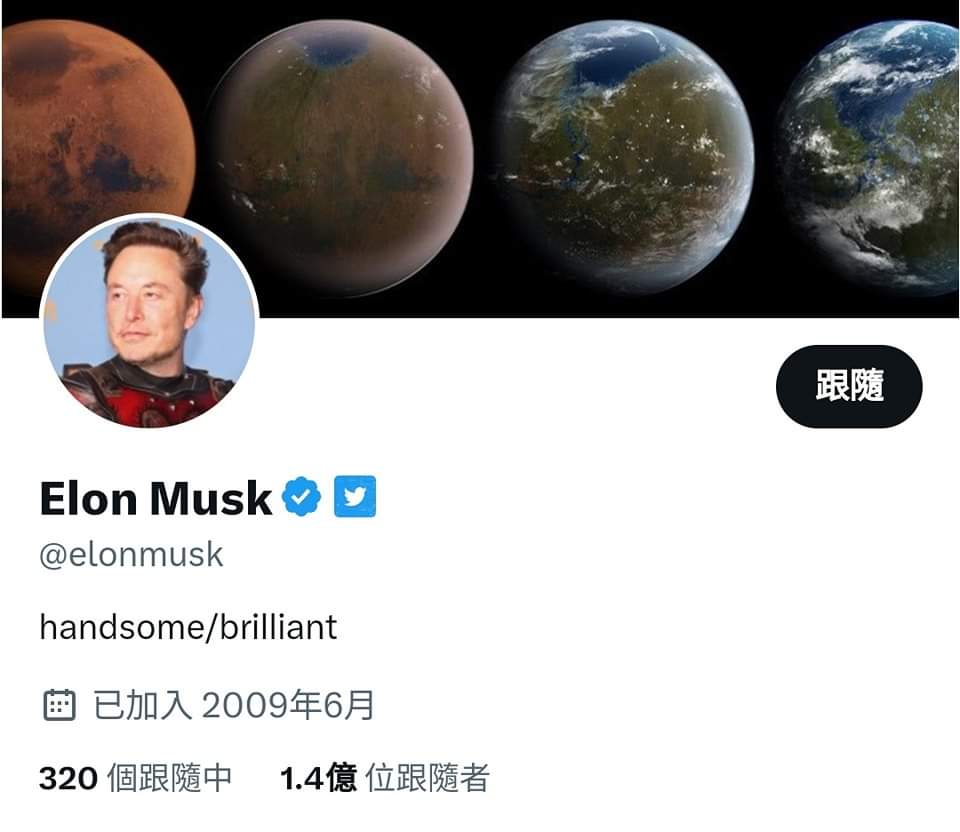960x832 pixels.
Task: Open the blue verified checkmark badge
Action: coord(301,496)
